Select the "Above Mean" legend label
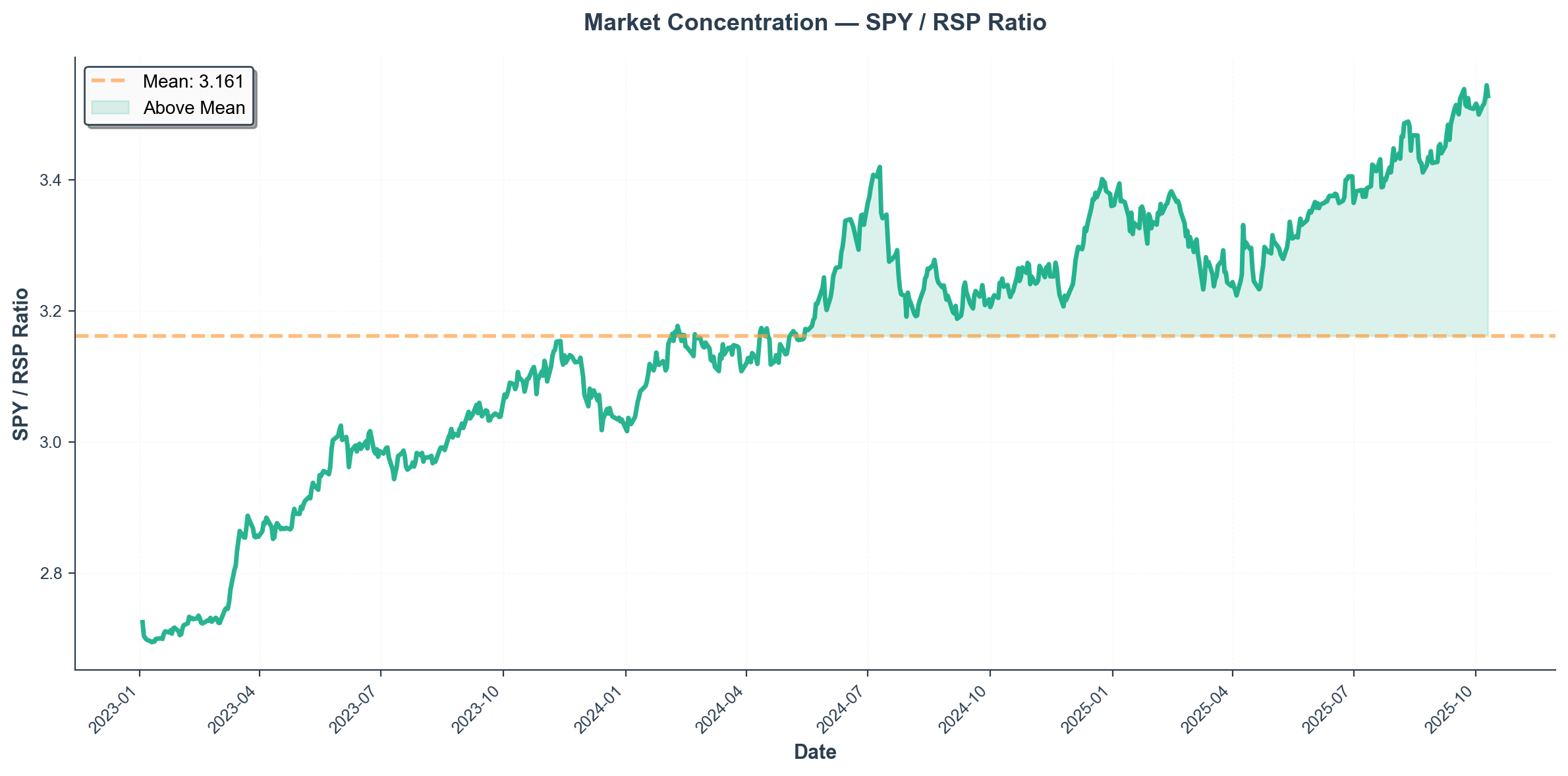Screen dimensions: 1568x776 click(194, 107)
